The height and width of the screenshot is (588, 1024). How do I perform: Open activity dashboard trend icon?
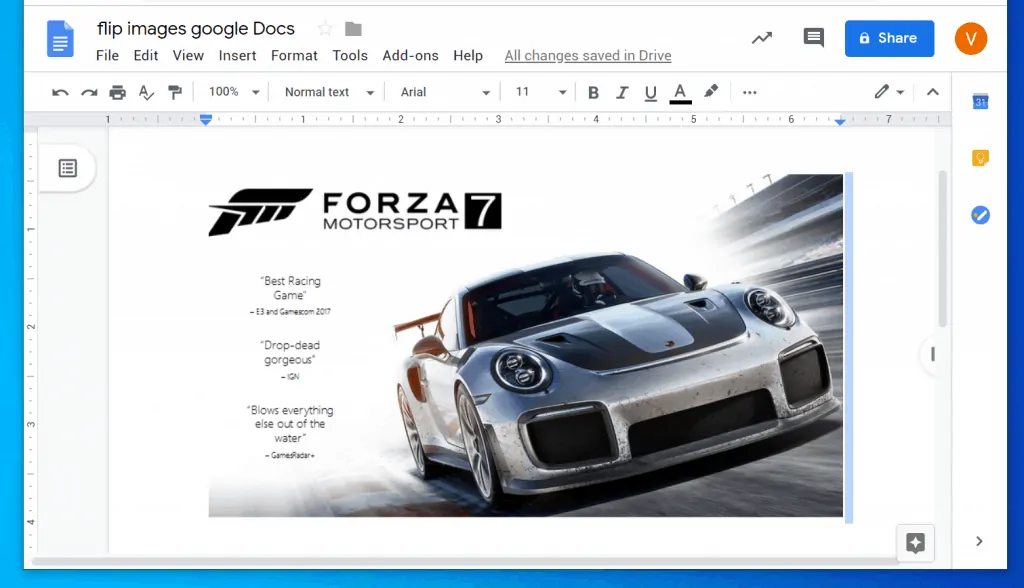(x=761, y=38)
